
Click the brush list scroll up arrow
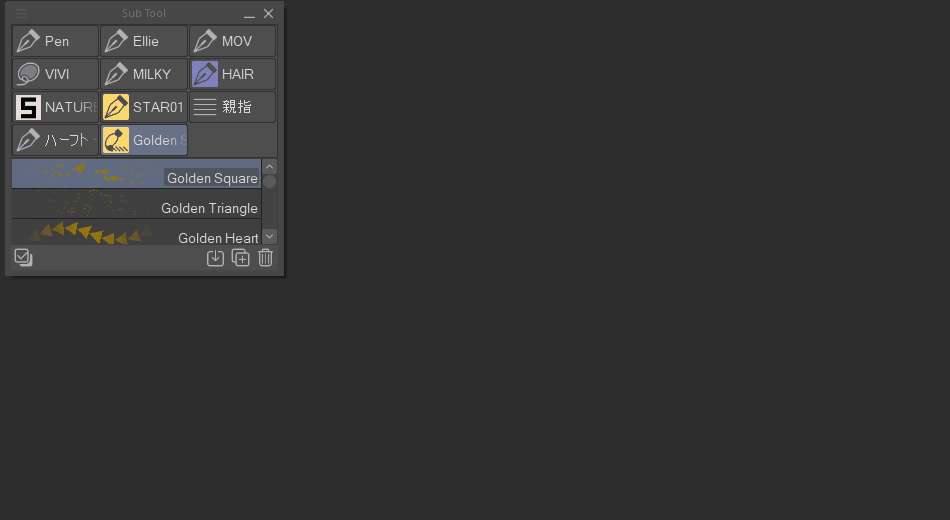(270, 167)
